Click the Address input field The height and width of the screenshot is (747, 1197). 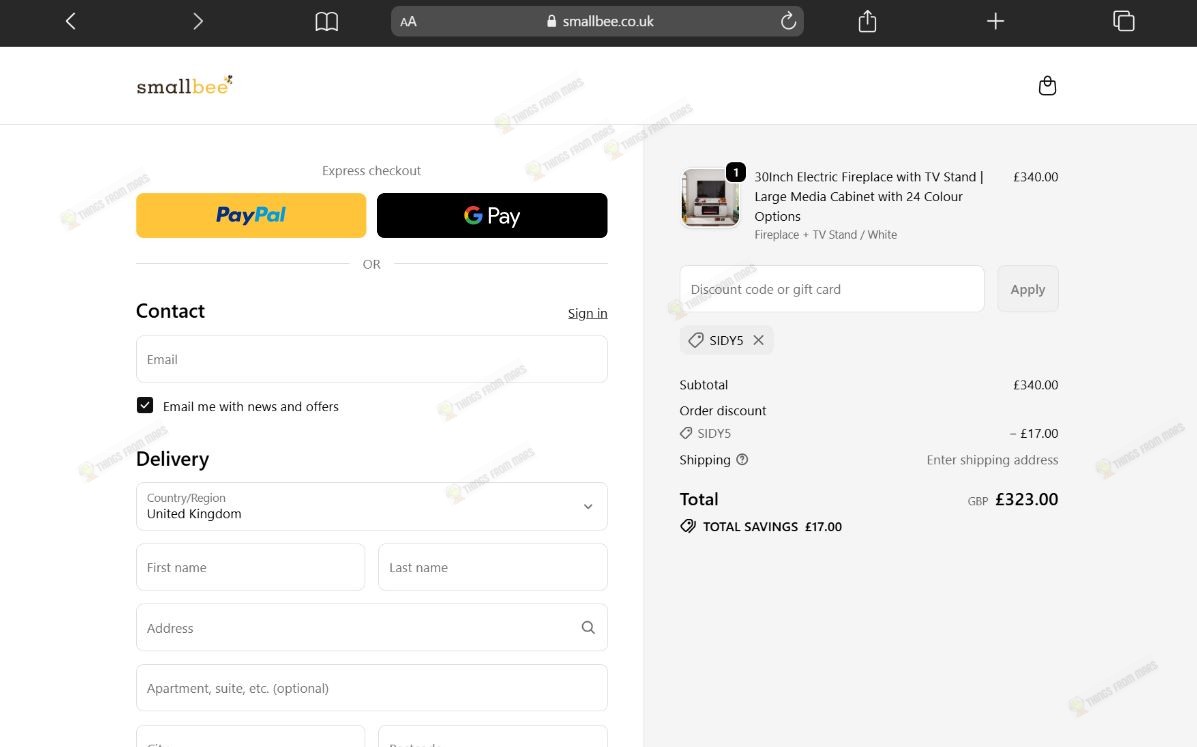coord(372,627)
